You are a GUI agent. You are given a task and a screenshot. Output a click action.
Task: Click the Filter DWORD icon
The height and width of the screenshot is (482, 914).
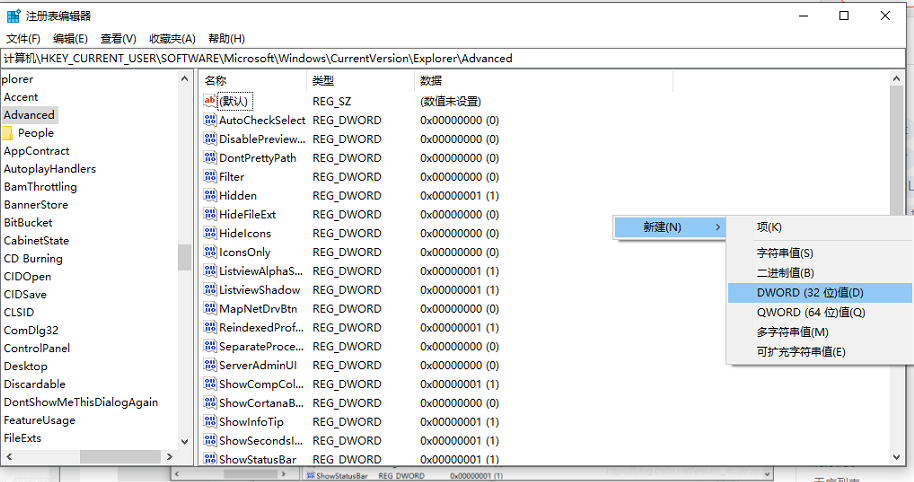point(210,177)
